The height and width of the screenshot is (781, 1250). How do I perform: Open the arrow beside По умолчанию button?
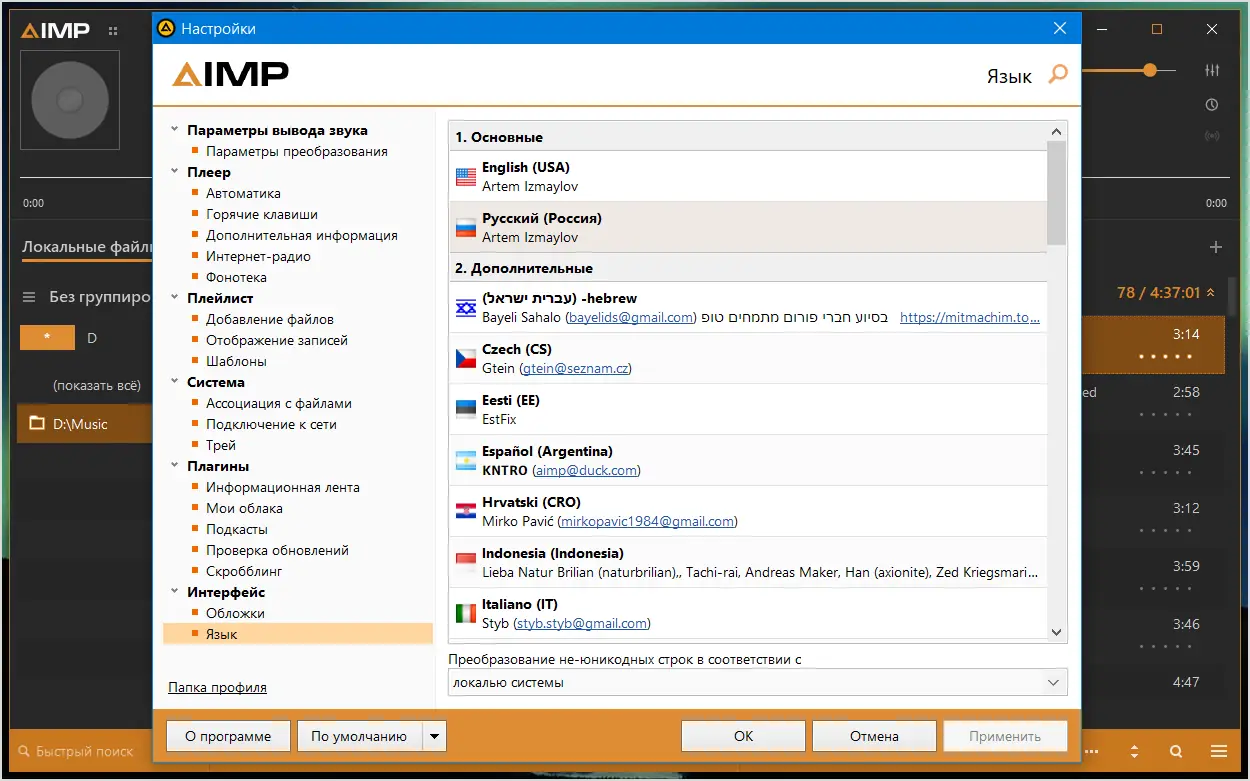pos(434,736)
